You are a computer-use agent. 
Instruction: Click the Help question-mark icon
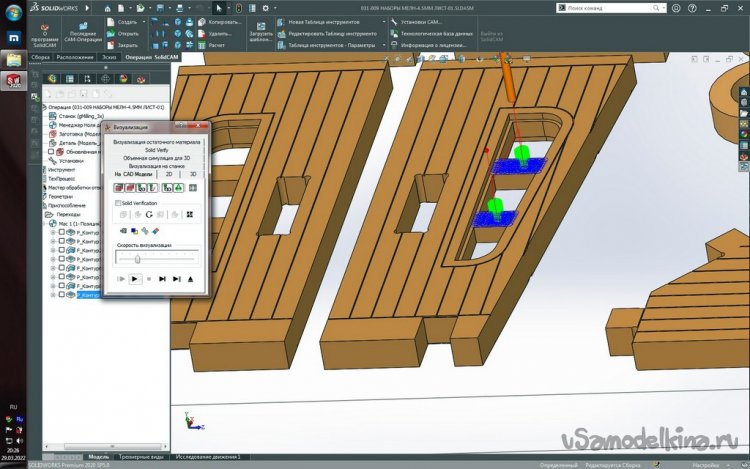(x=693, y=8)
